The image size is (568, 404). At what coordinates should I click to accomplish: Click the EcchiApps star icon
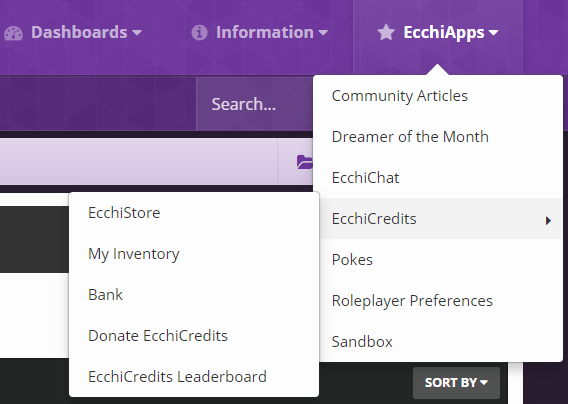(x=386, y=32)
